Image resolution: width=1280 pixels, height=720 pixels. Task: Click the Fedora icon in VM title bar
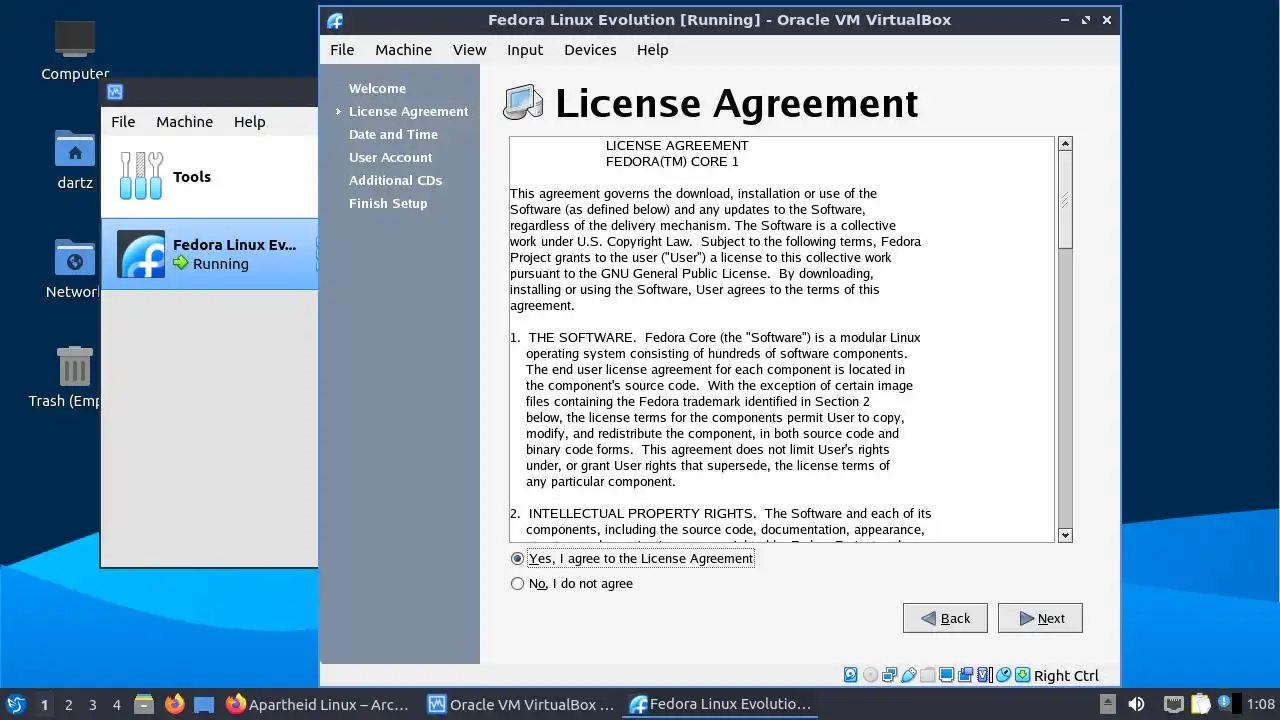335,20
